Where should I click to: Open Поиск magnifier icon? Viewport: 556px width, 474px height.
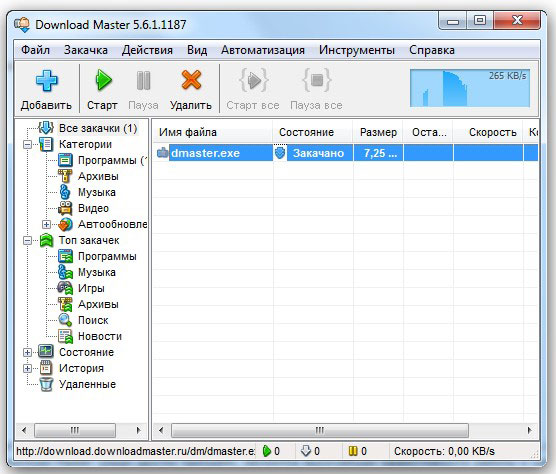65,320
